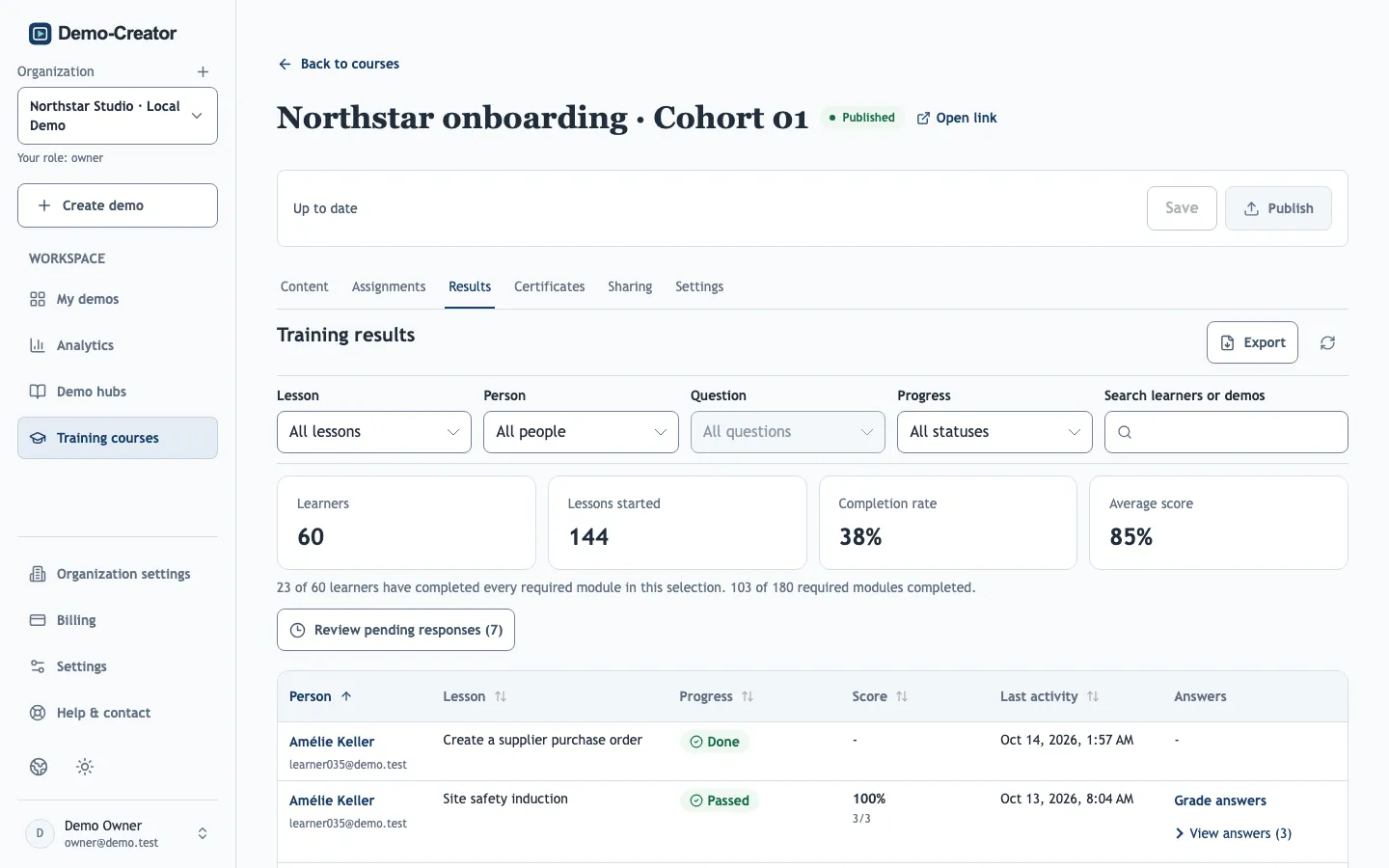
Task: Review pending responses (7)
Action: point(395,630)
